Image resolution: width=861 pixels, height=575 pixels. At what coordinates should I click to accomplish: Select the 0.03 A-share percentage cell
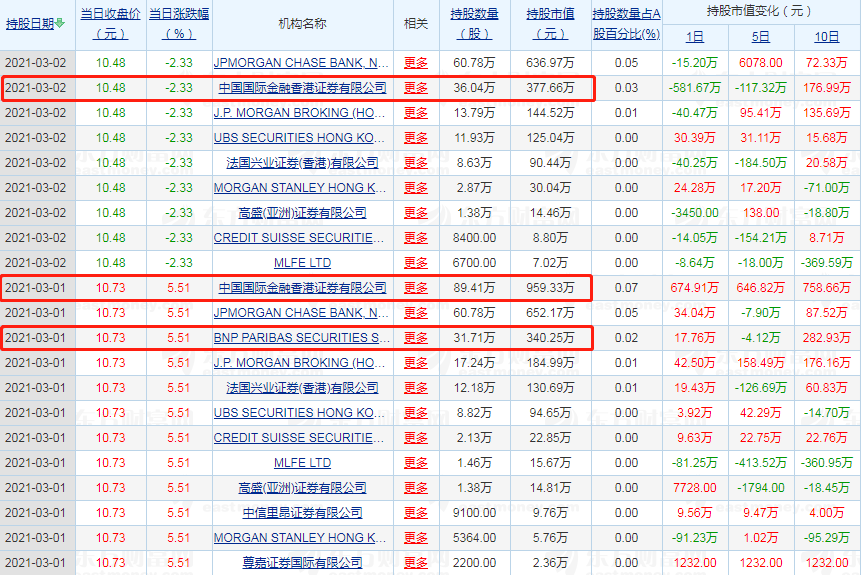pyautogui.click(x=627, y=88)
